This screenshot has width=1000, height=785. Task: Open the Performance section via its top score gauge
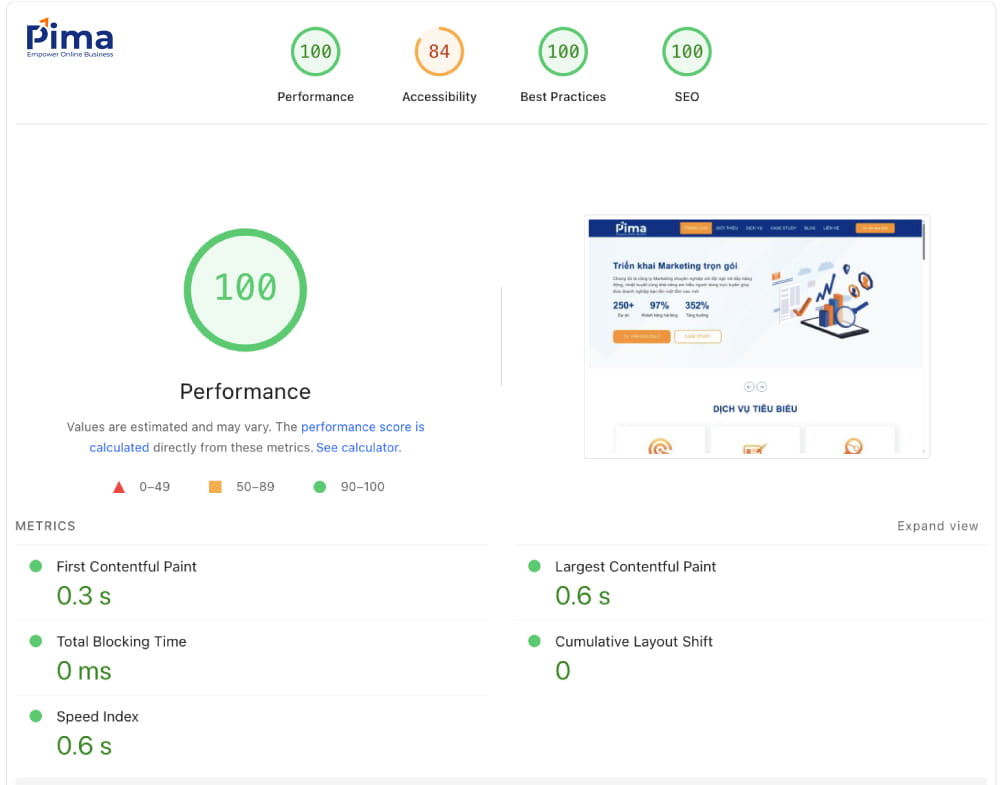315,51
